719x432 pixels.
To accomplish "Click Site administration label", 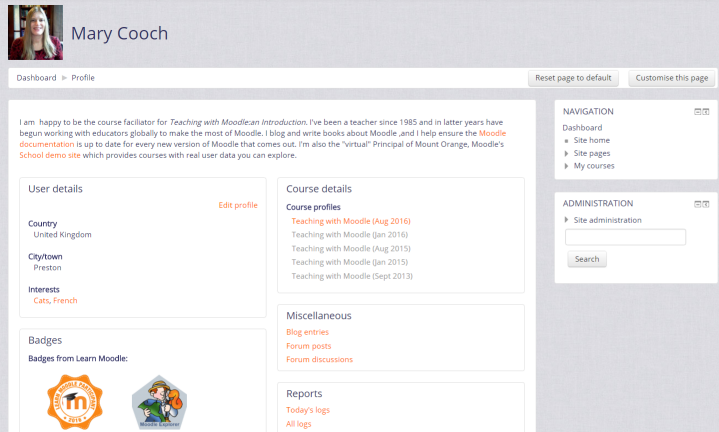I will [608, 220].
